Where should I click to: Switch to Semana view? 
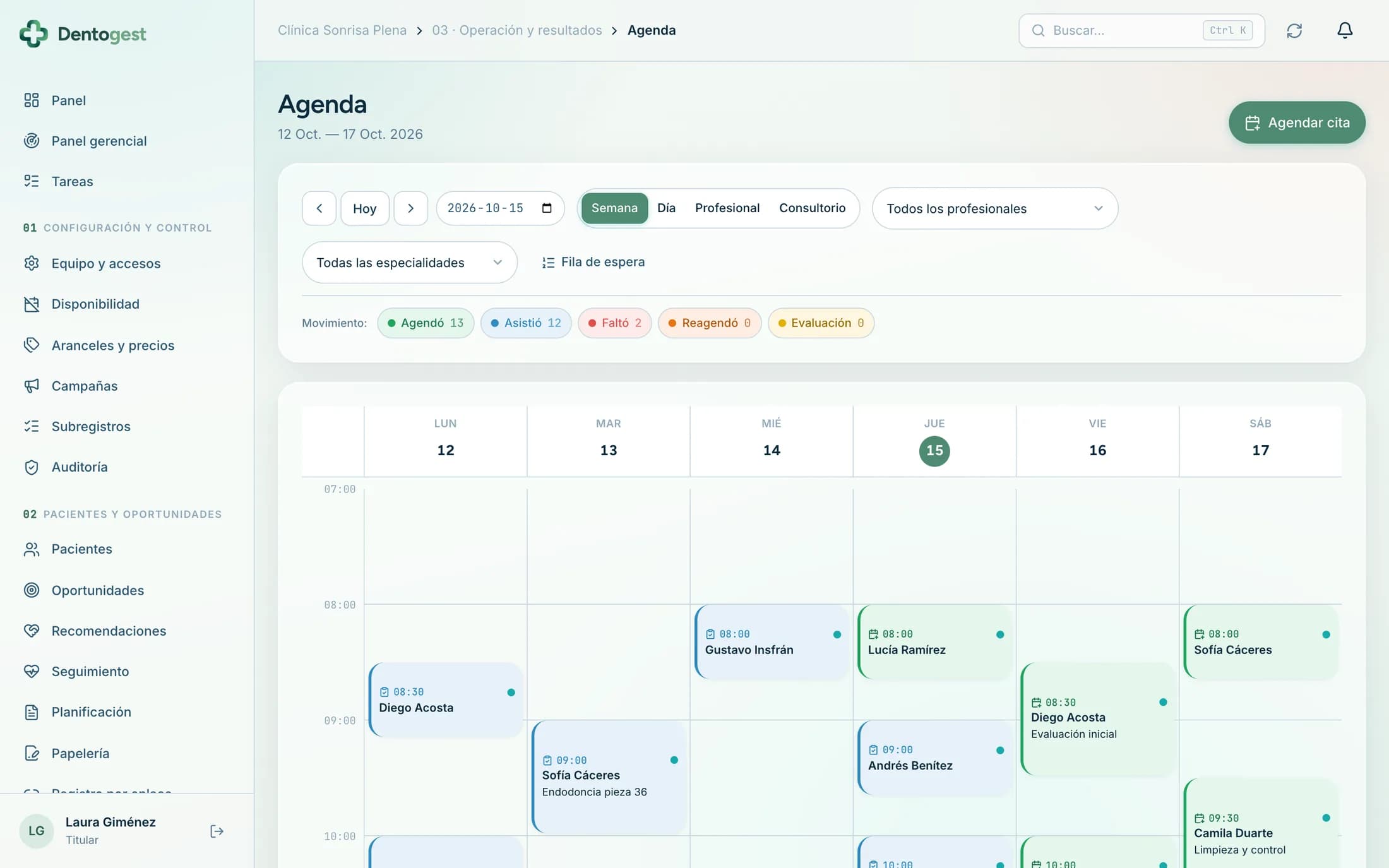click(614, 208)
